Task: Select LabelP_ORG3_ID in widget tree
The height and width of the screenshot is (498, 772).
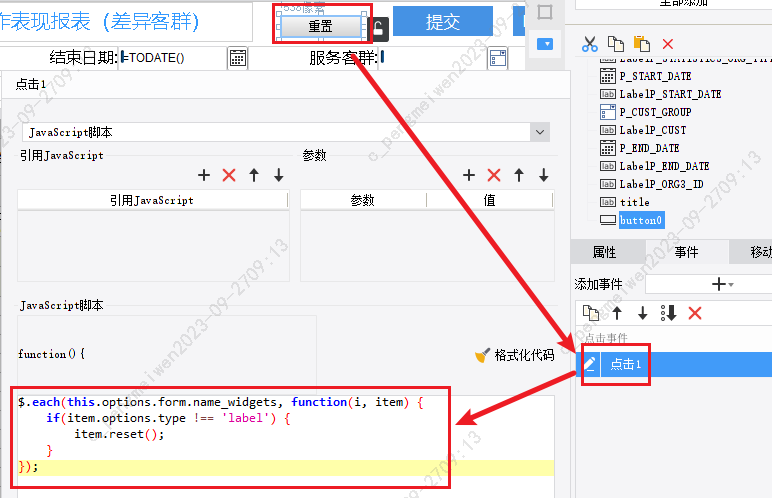Action: click(x=661, y=184)
